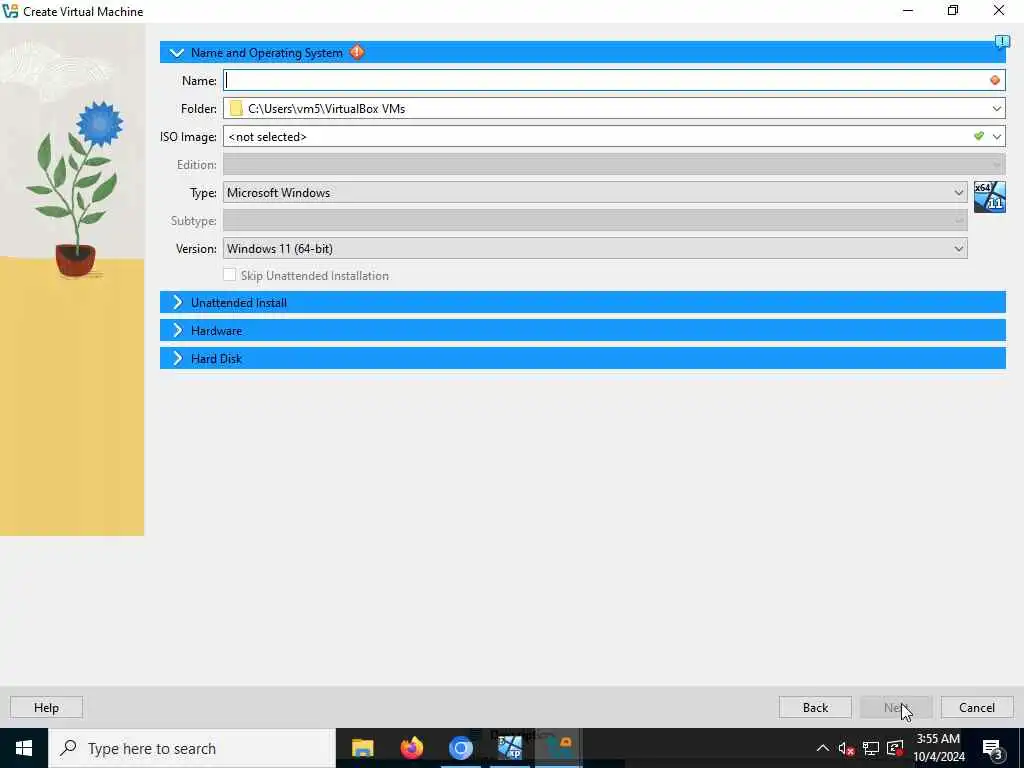Open the Version dropdown showing Windows 11 (64-bit)

tap(595, 249)
